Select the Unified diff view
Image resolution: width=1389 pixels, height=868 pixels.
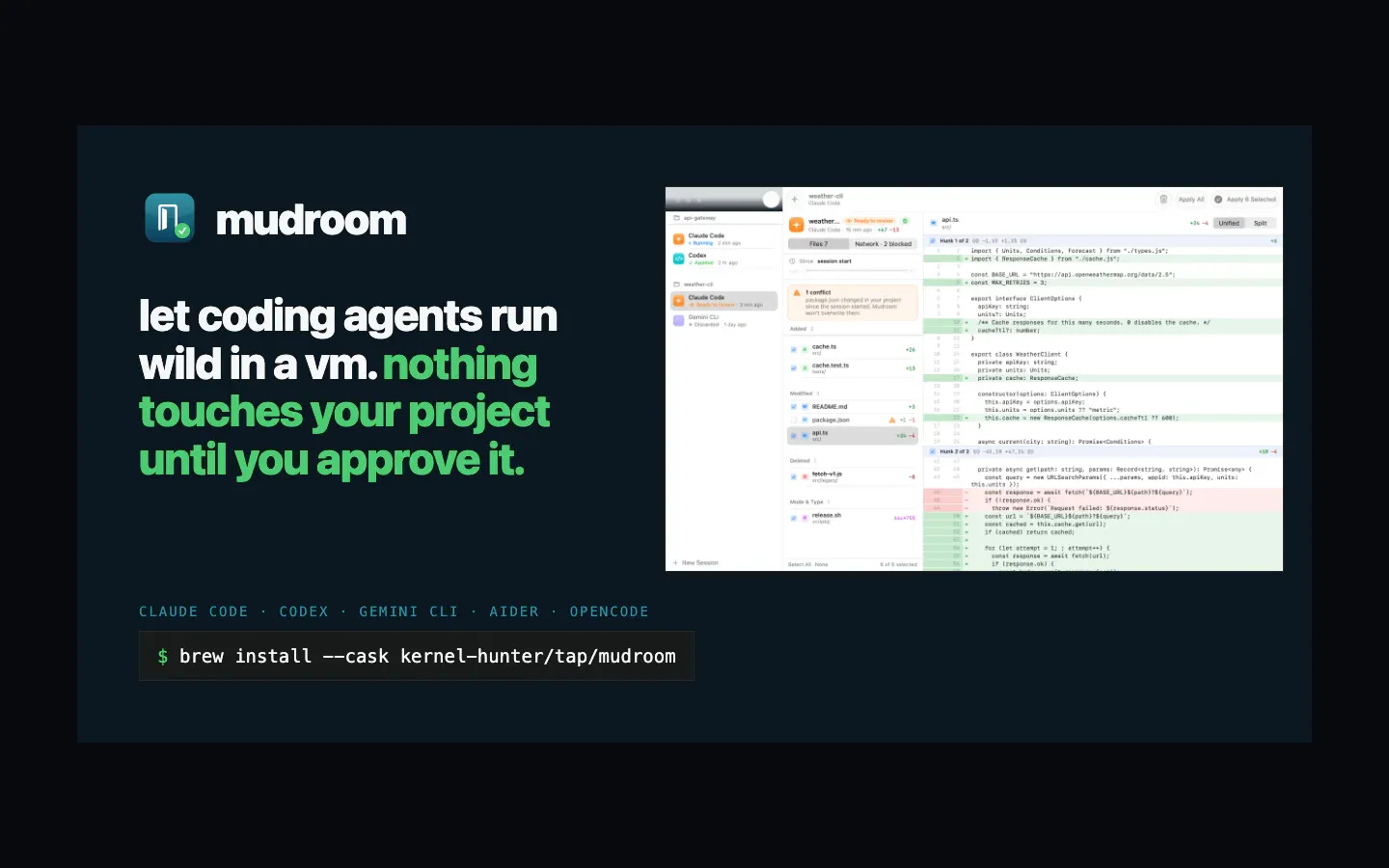1229,223
